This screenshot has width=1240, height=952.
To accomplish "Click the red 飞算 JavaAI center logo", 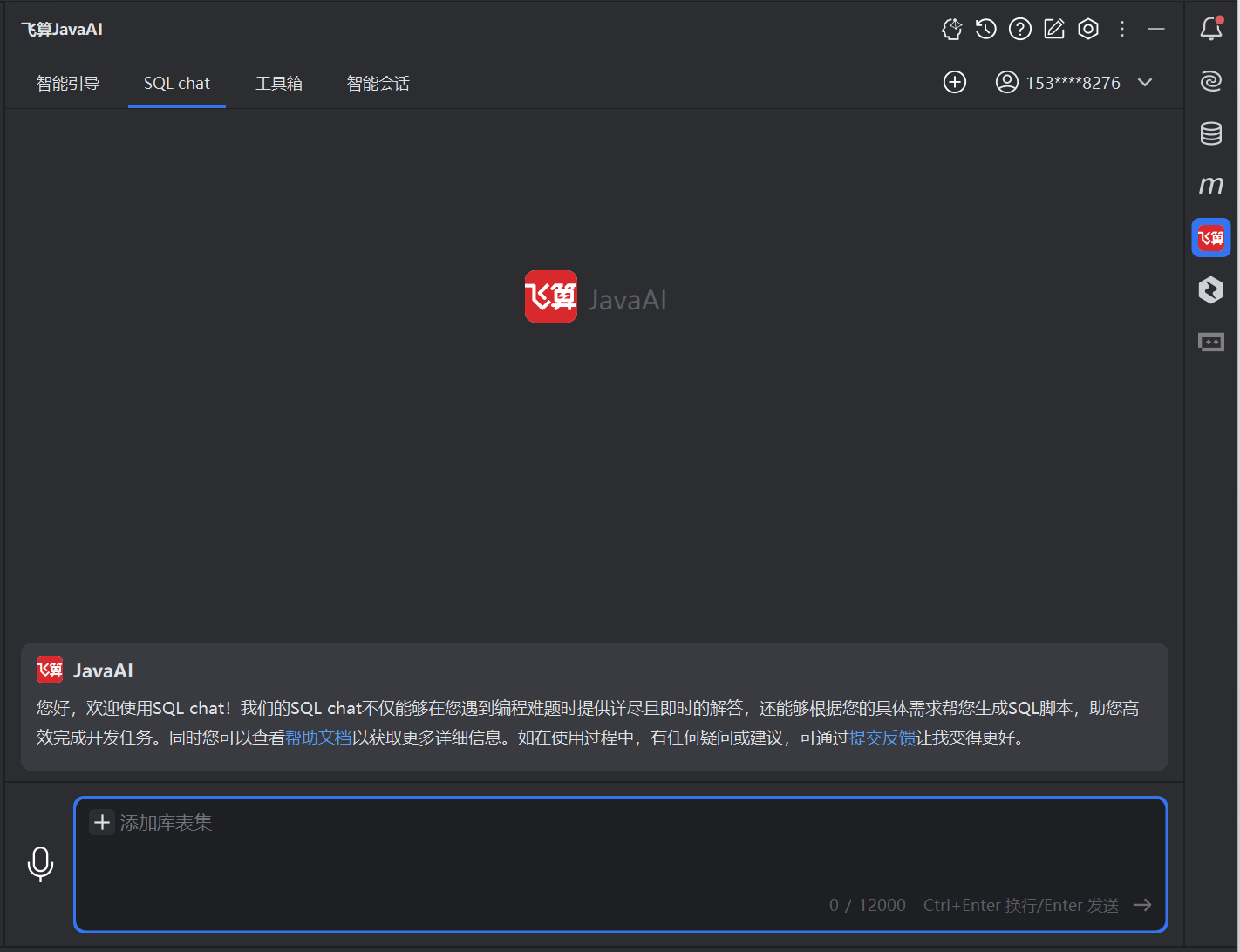I will point(550,296).
